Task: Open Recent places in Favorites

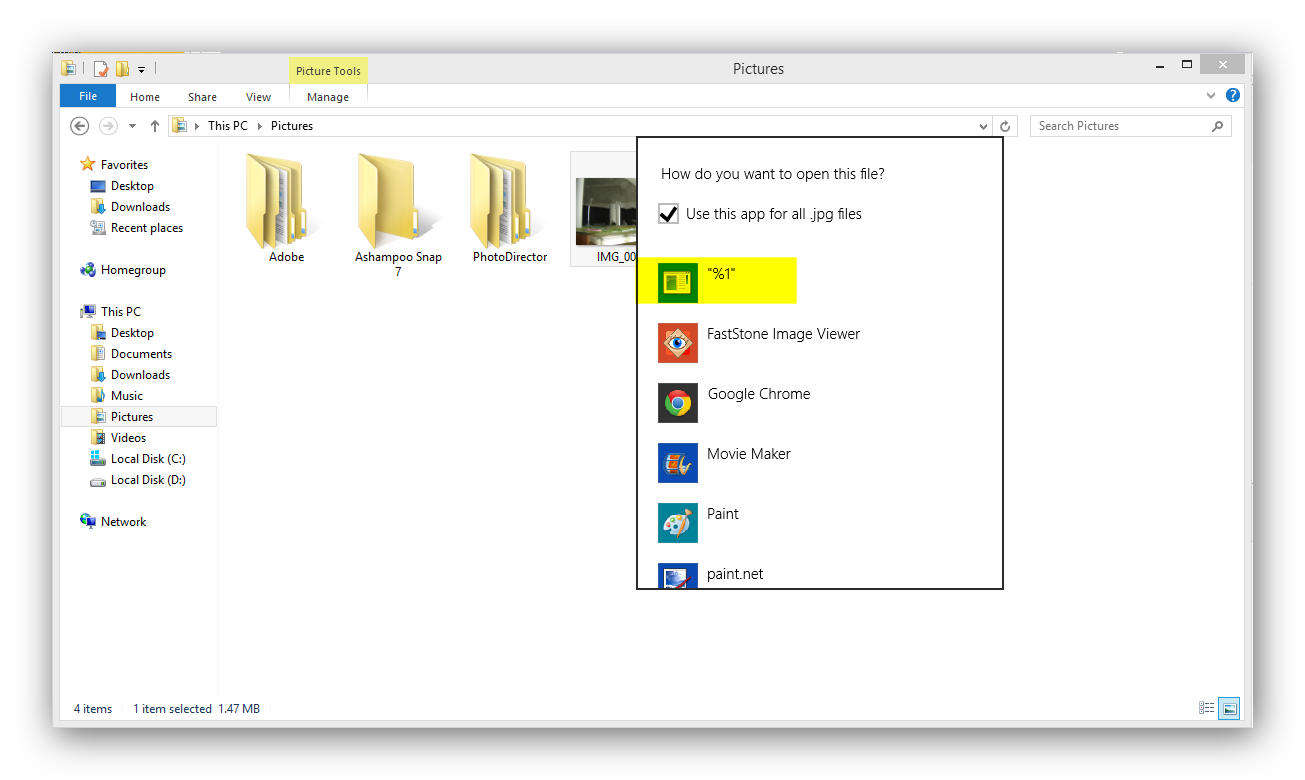Action: (x=147, y=228)
